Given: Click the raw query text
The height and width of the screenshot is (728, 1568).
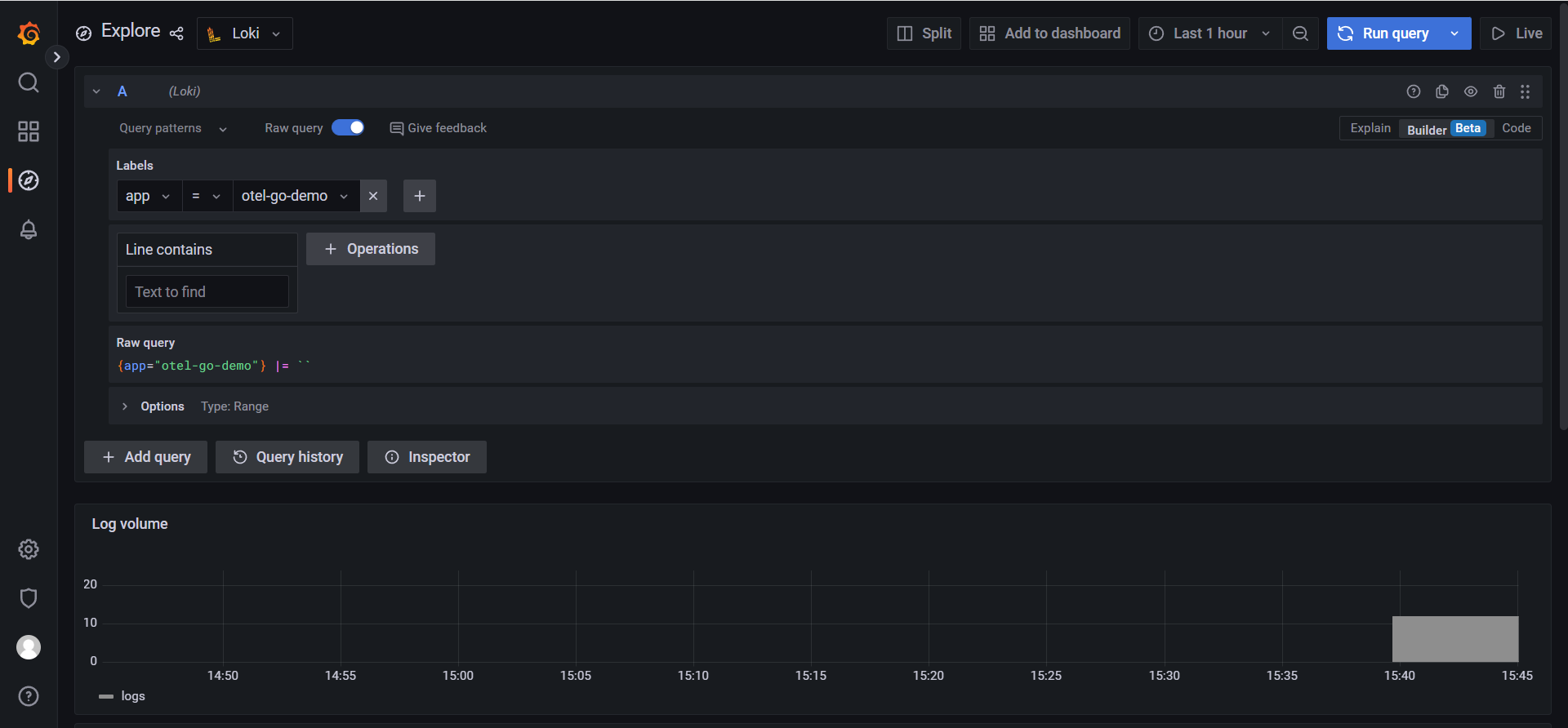Looking at the screenshot, I should point(214,366).
